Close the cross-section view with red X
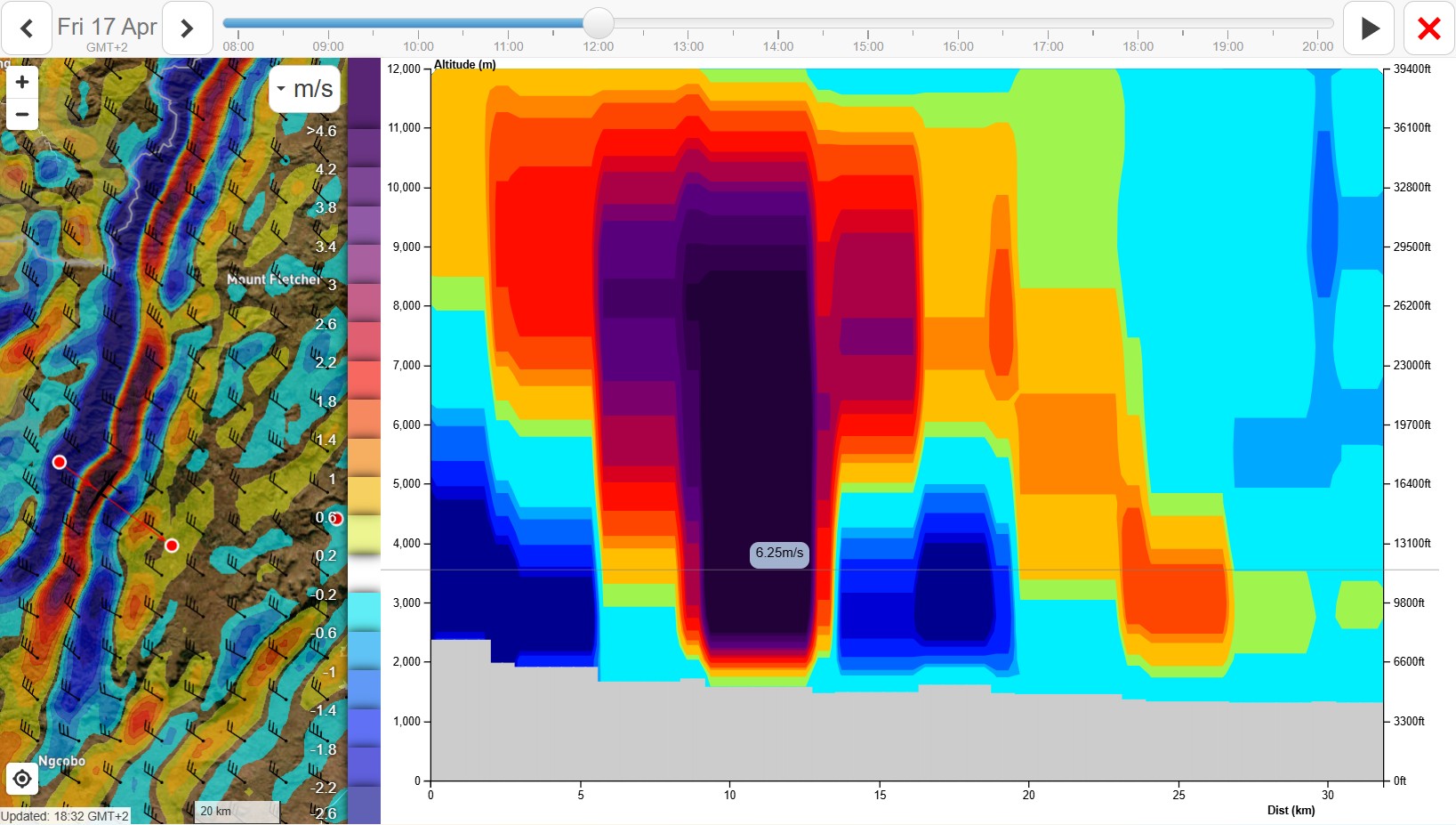This screenshot has width=1456, height=825. point(1428,28)
